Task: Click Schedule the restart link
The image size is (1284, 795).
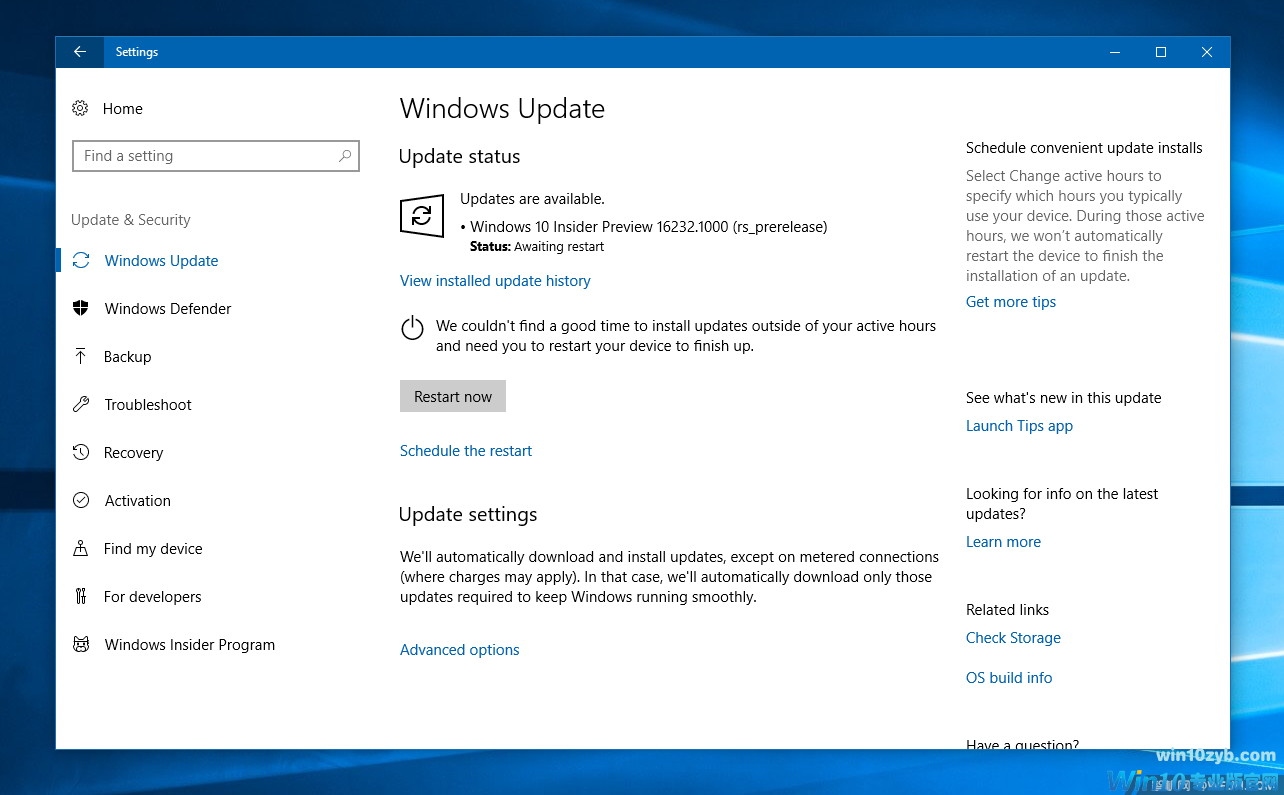Action: pyautogui.click(x=465, y=450)
